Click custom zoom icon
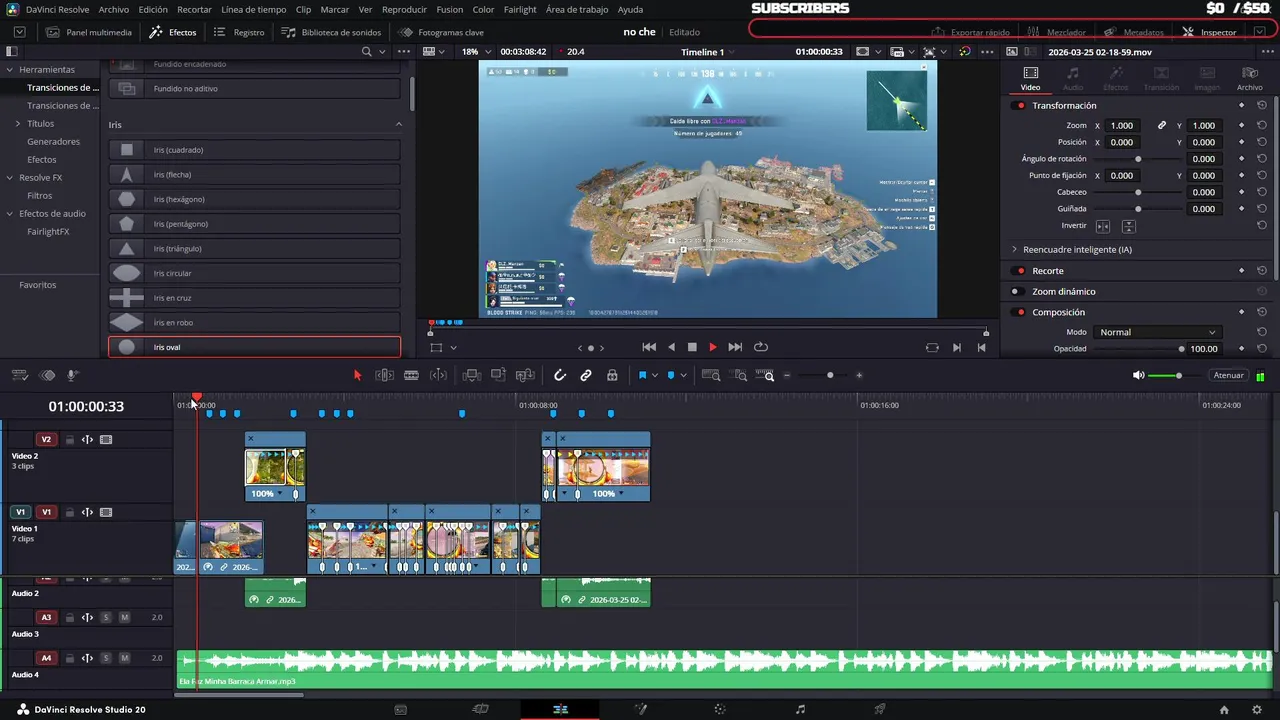This screenshot has height=720, width=1280. click(767, 375)
